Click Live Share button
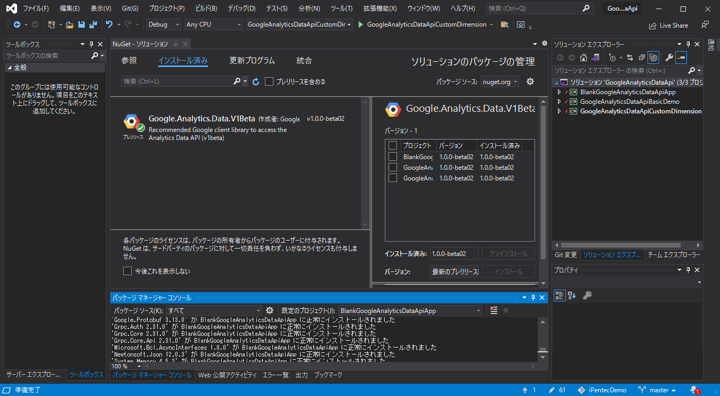 pyautogui.click(x=668, y=26)
